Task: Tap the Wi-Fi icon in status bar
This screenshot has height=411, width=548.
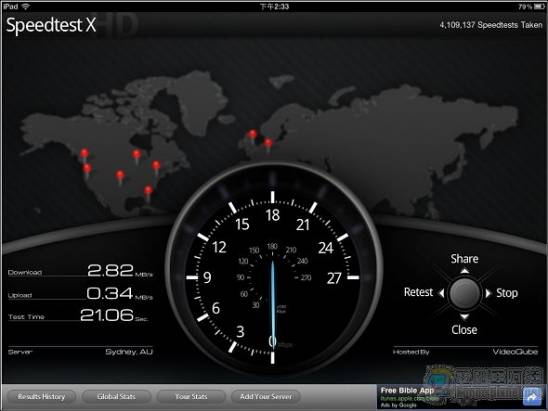Action: click(26, 6)
